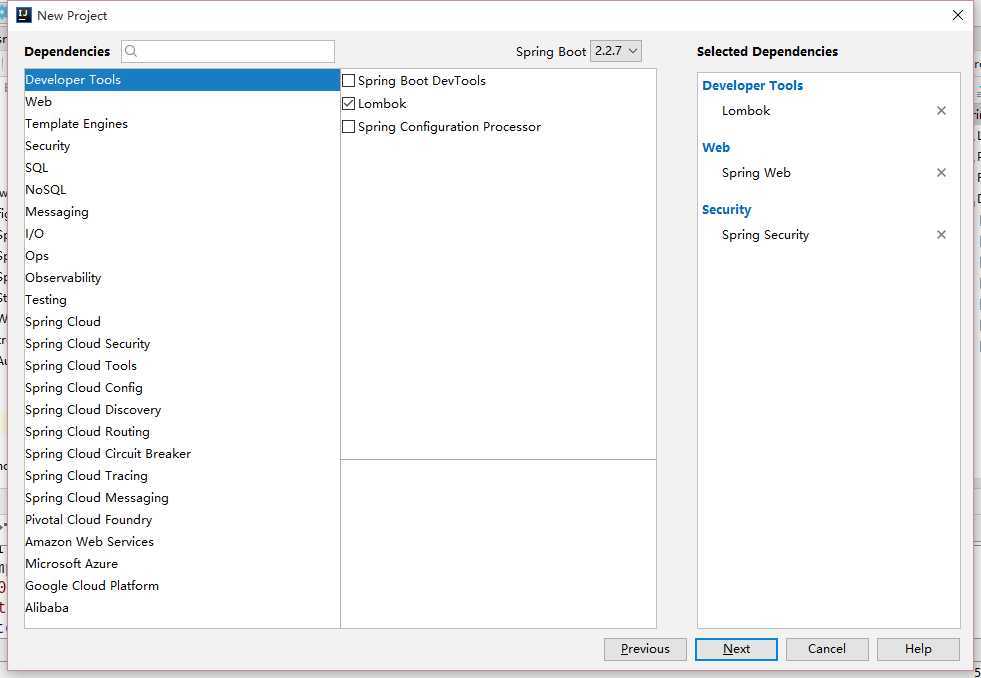Remove Spring Web from selected dependencies
The width and height of the screenshot is (981, 678).
coord(941,173)
